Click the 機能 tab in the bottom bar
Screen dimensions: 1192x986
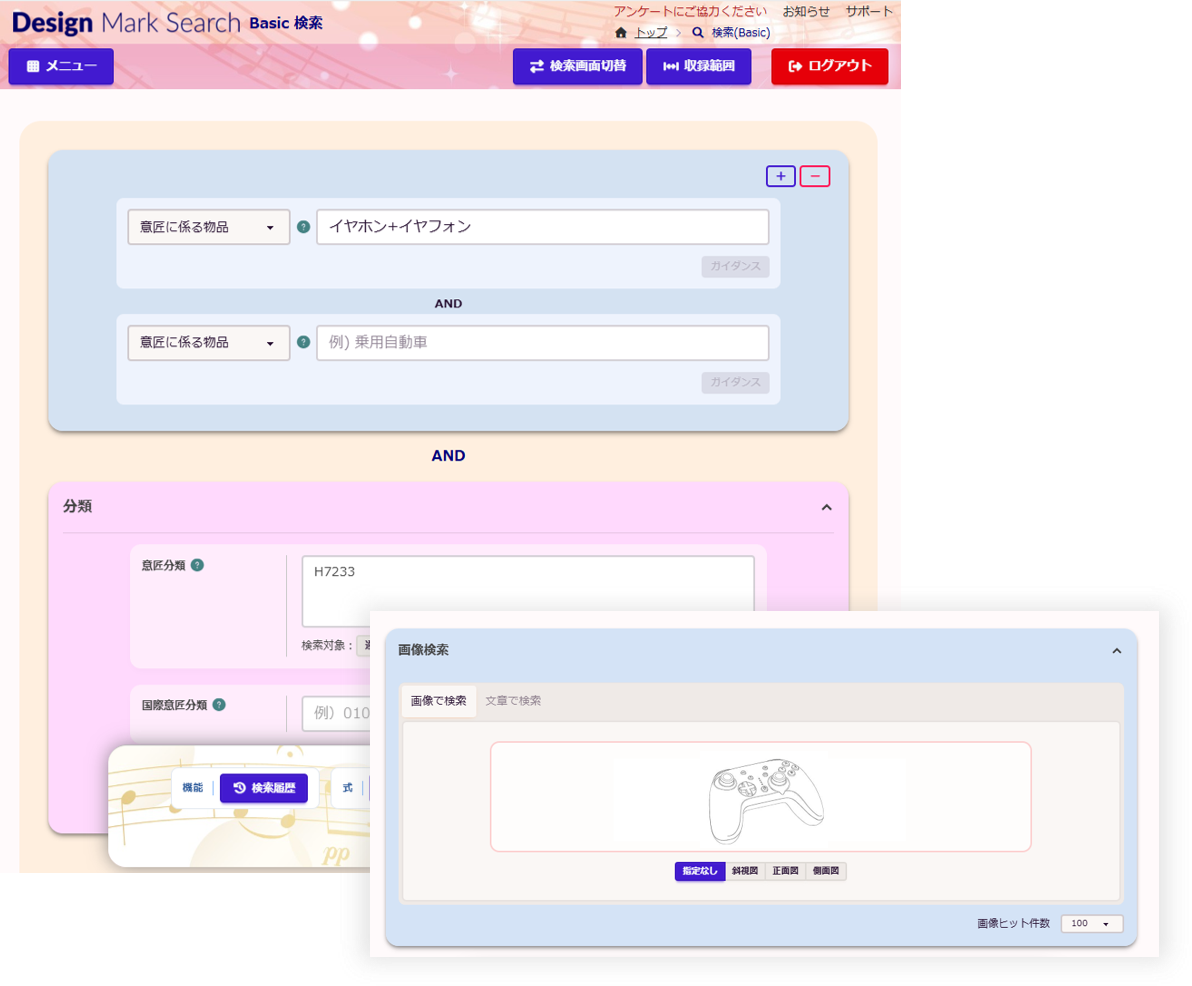192,788
